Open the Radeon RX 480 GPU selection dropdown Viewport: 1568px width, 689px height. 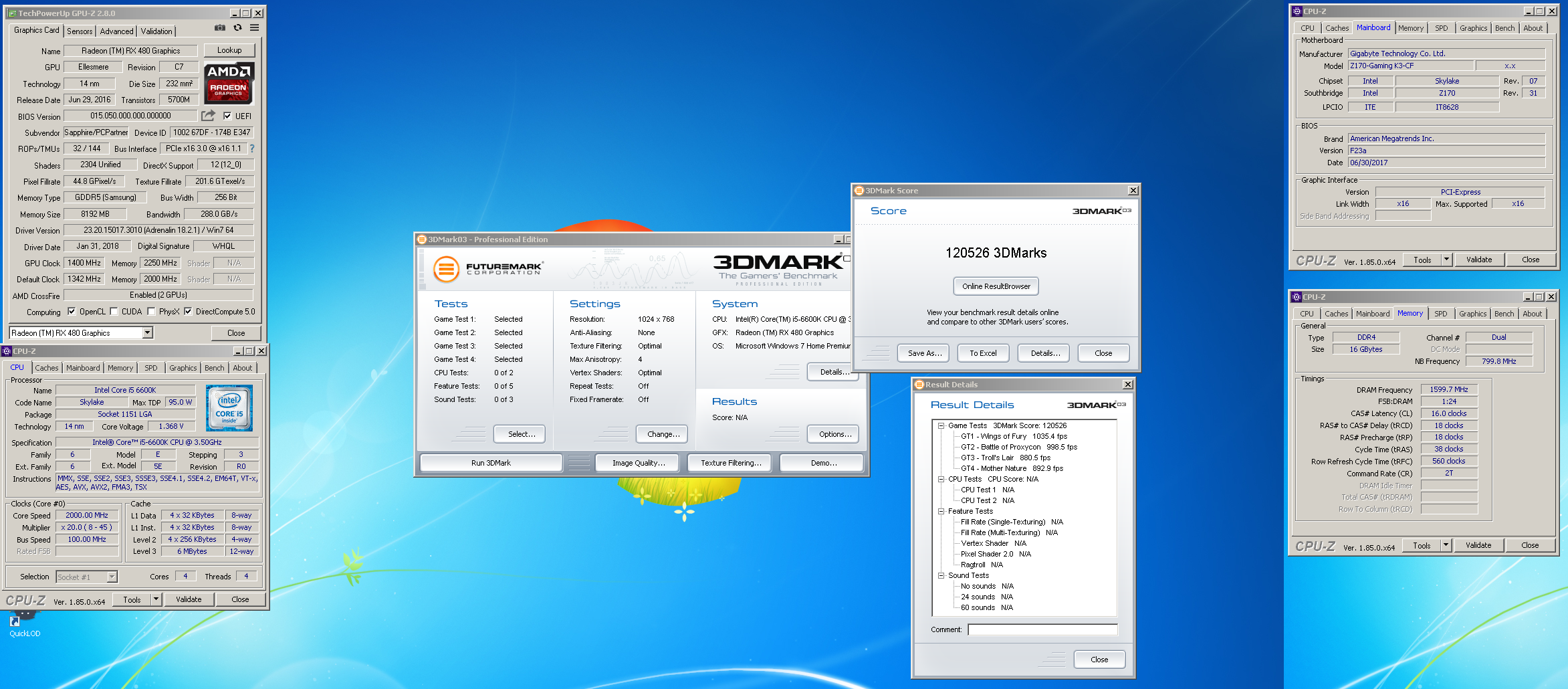click(148, 333)
